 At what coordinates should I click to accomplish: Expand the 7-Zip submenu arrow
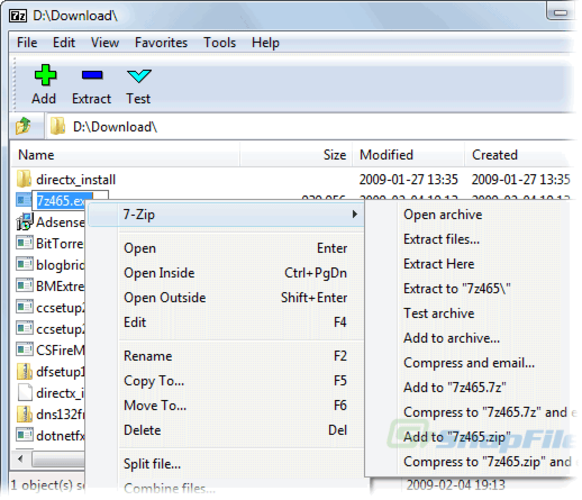coord(355,214)
